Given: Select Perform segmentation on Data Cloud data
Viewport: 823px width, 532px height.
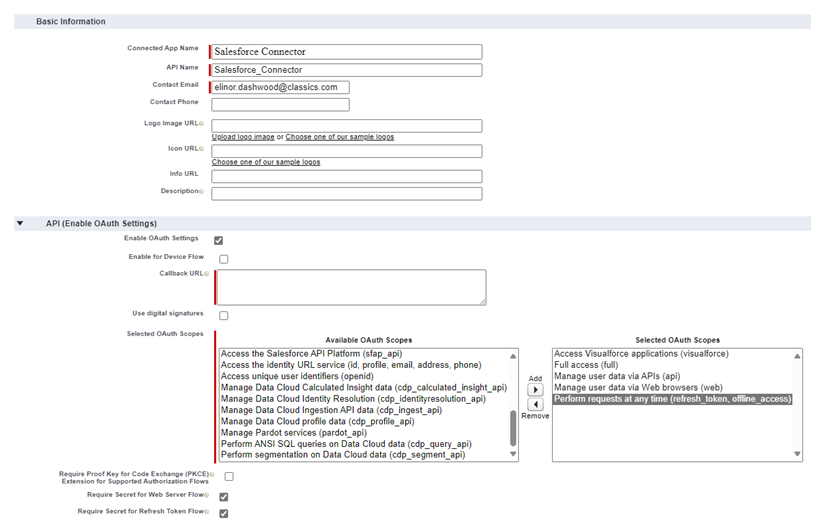Looking at the screenshot, I should [x=364, y=455].
